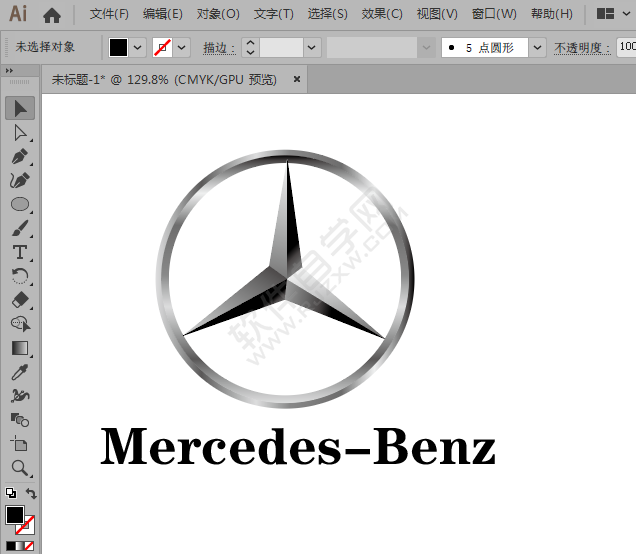
Task: Select the Eyedropper tool
Action: click(20, 372)
